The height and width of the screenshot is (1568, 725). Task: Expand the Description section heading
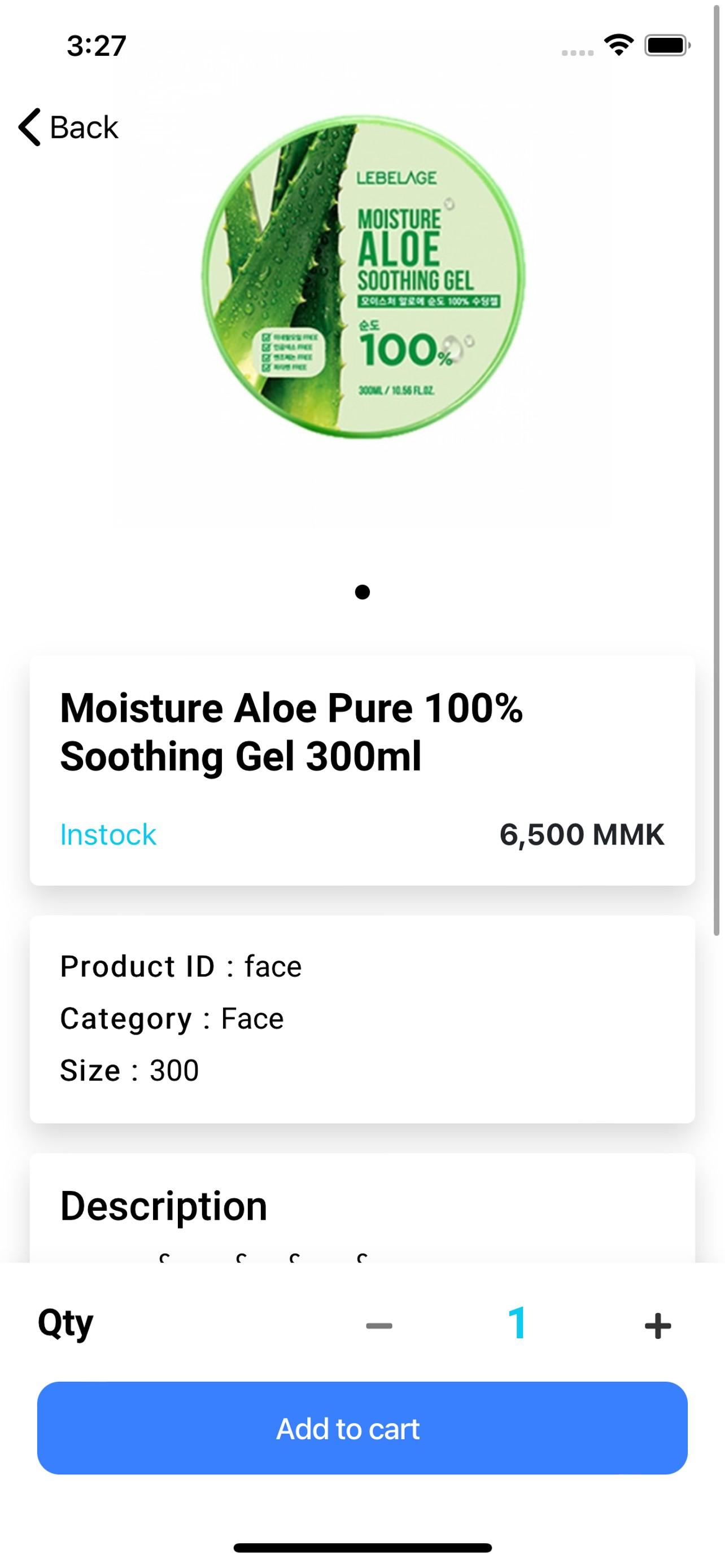coord(163,1206)
